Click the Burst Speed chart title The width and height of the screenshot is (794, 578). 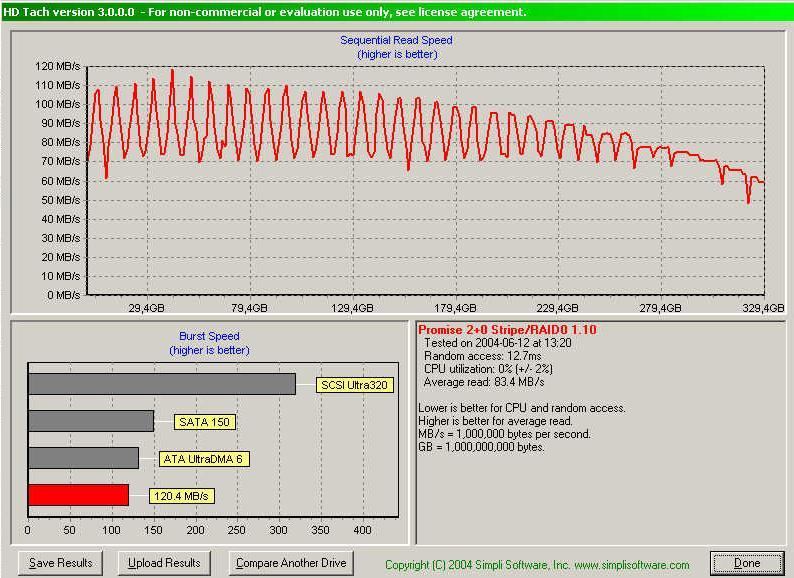pos(209,336)
